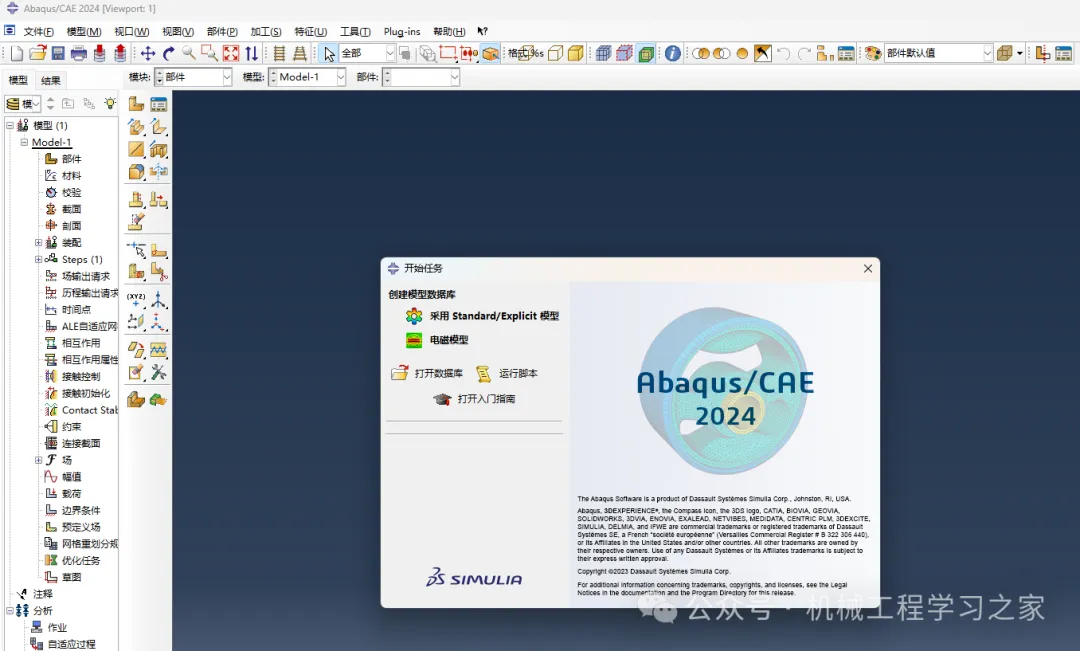Image resolution: width=1080 pixels, height=651 pixels.
Task: Click 打开数据库 in start dialog
Action: (427, 373)
